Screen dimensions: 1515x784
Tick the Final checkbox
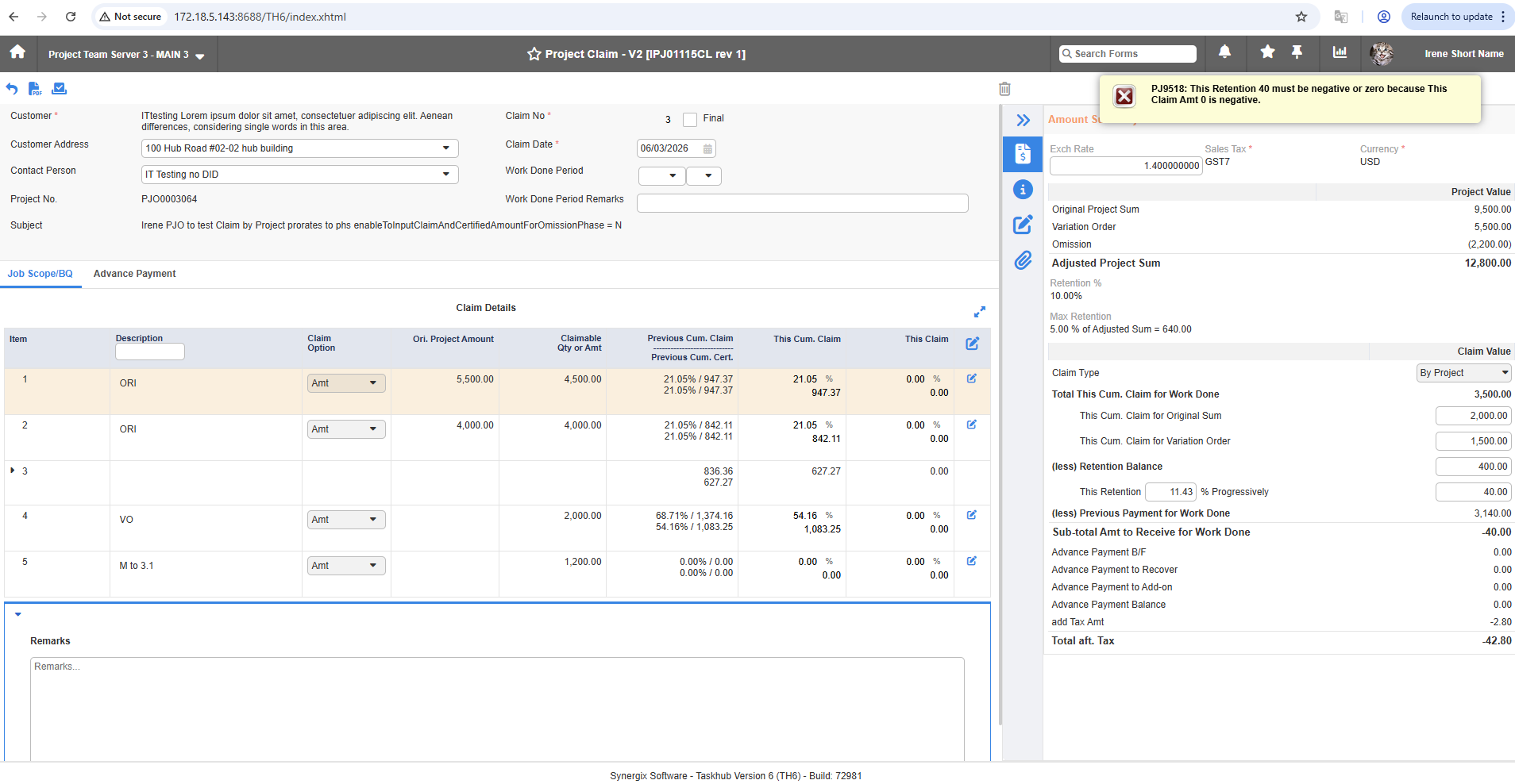click(690, 120)
